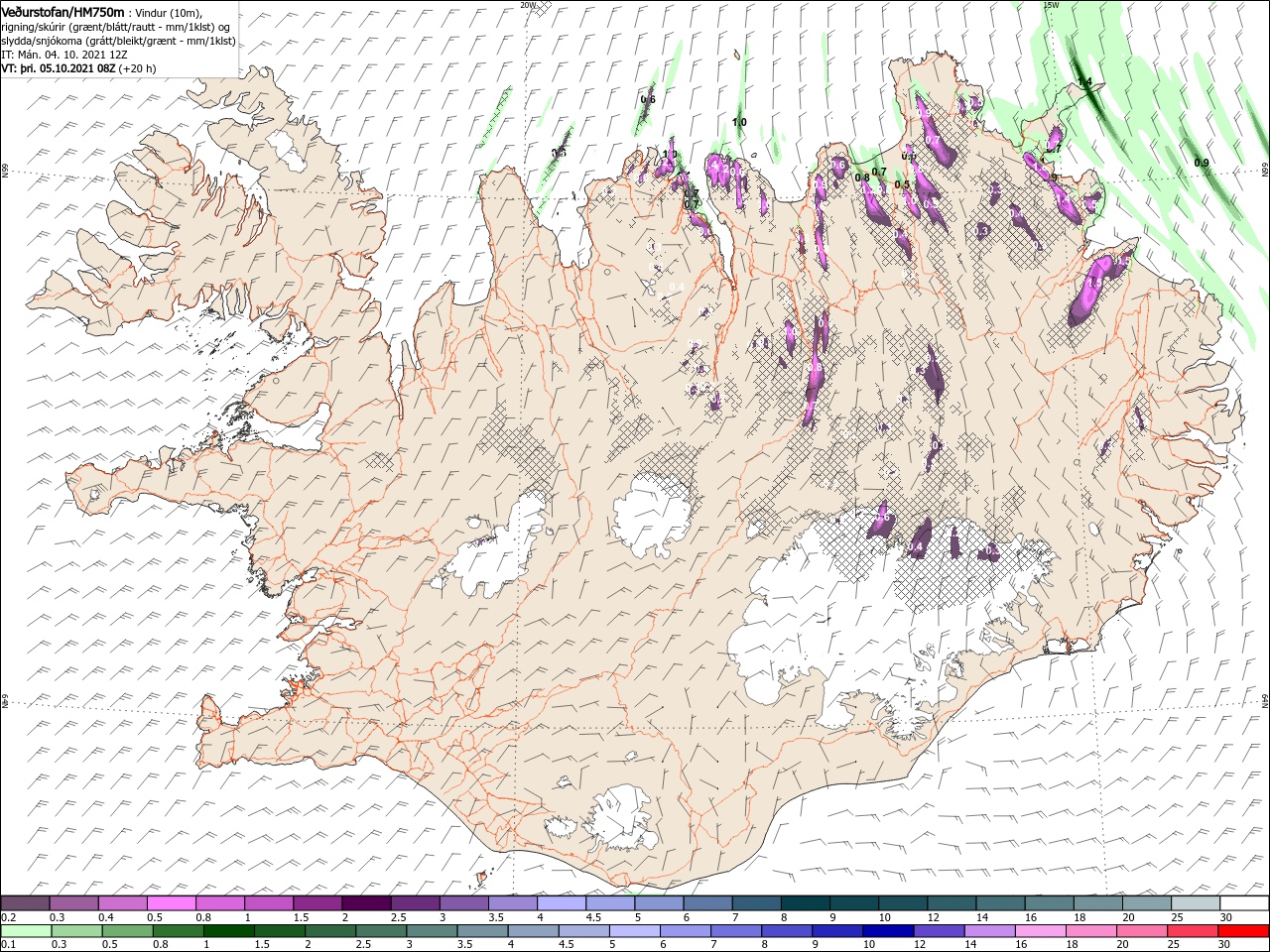Pick top-row dark teal swatch between 8 and 9

[x=805, y=903]
